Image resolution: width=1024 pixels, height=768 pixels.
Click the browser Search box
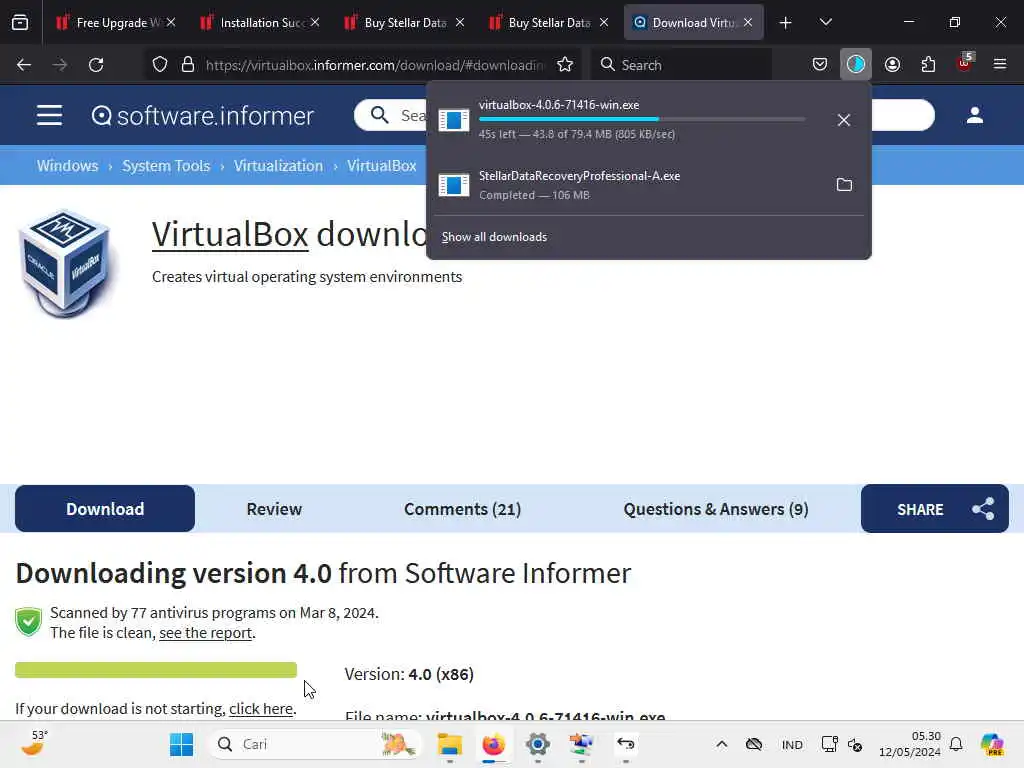pos(682,65)
